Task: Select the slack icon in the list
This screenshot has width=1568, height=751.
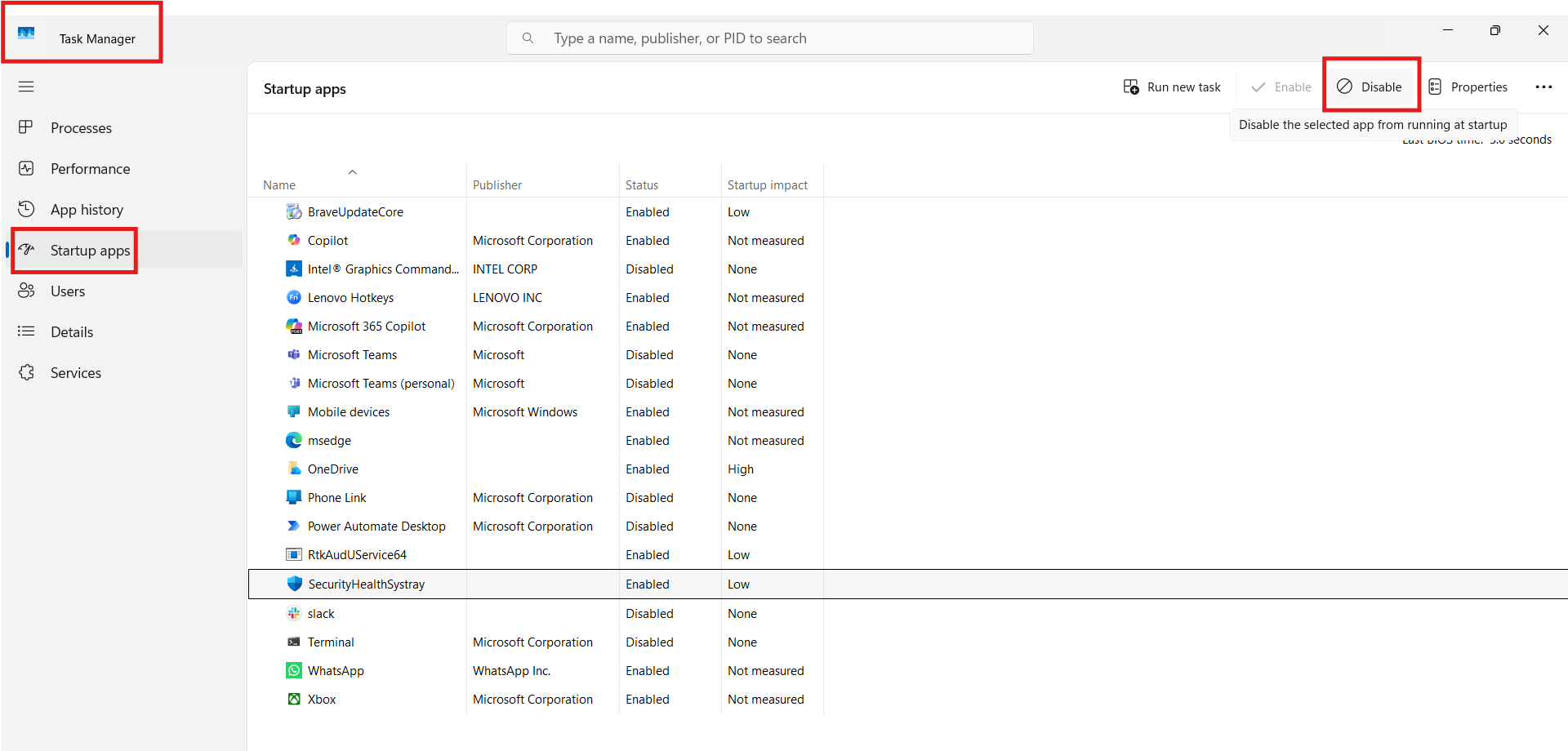Action: coord(294,613)
